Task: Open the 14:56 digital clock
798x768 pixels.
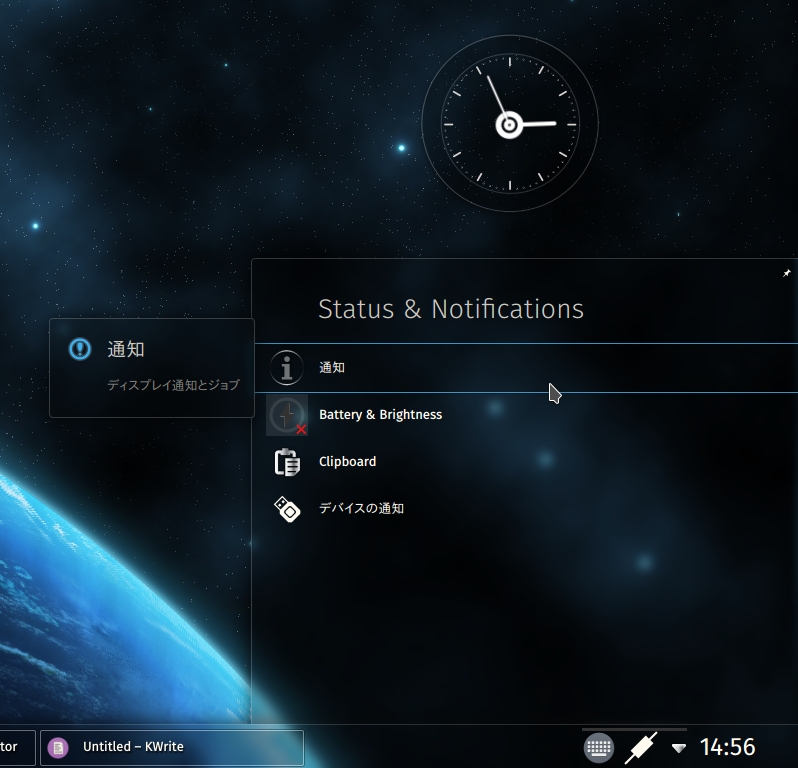Action: pyautogui.click(x=727, y=747)
